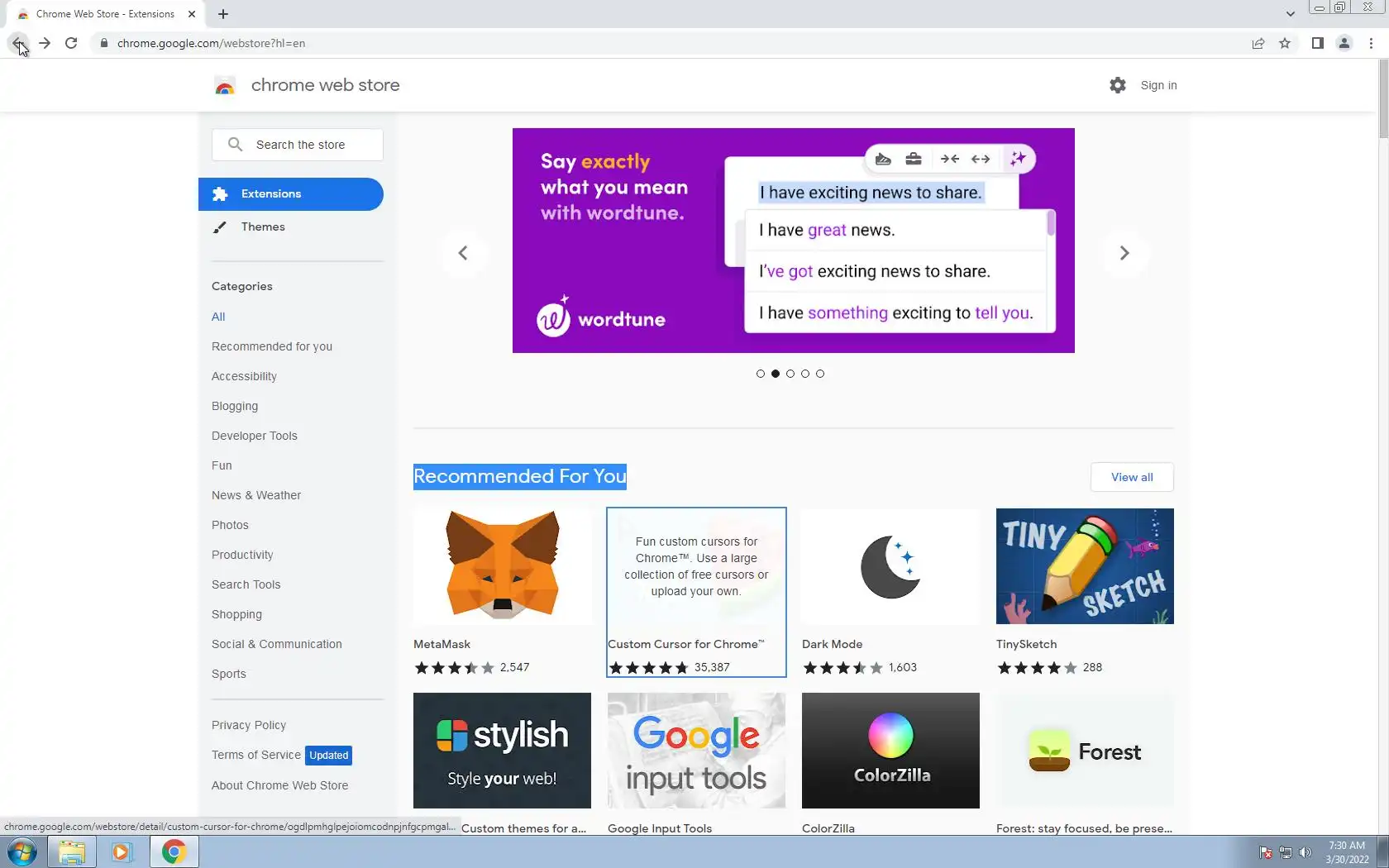Viewport: 1389px width, 868px height.
Task: Select the All category
Action: point(218,317)
